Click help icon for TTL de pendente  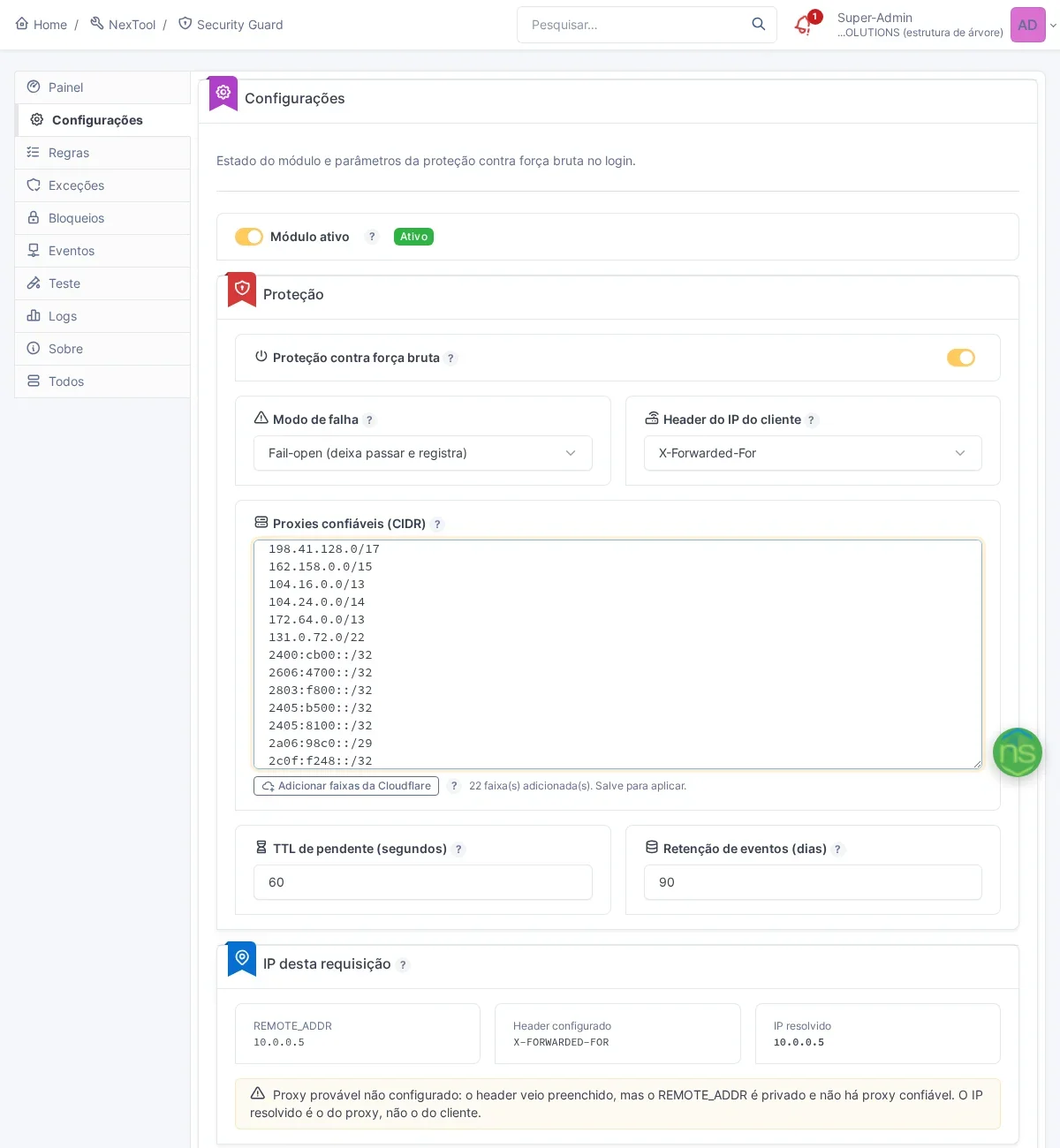458,850
